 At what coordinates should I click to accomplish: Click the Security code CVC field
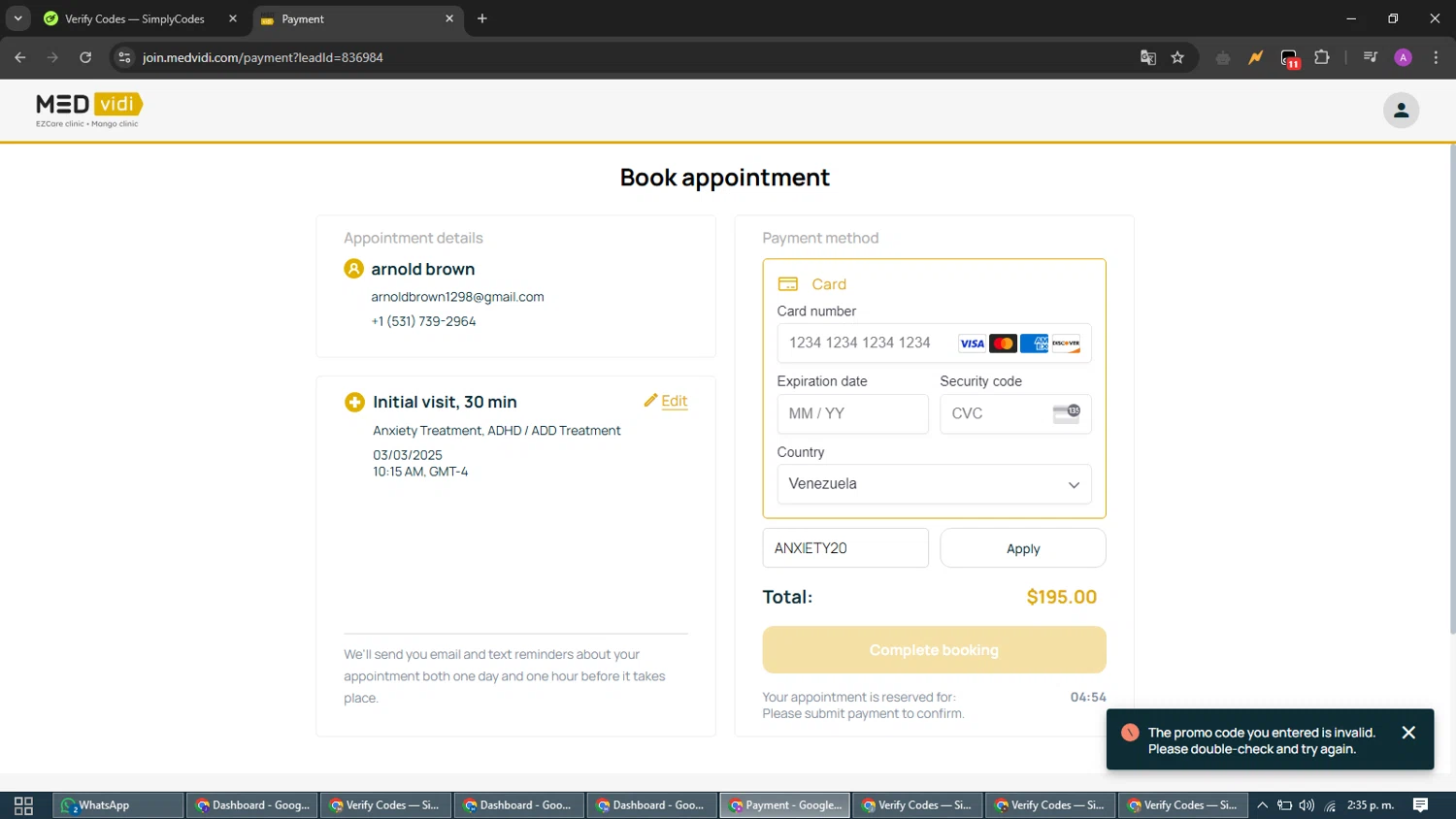point(1015,413)
